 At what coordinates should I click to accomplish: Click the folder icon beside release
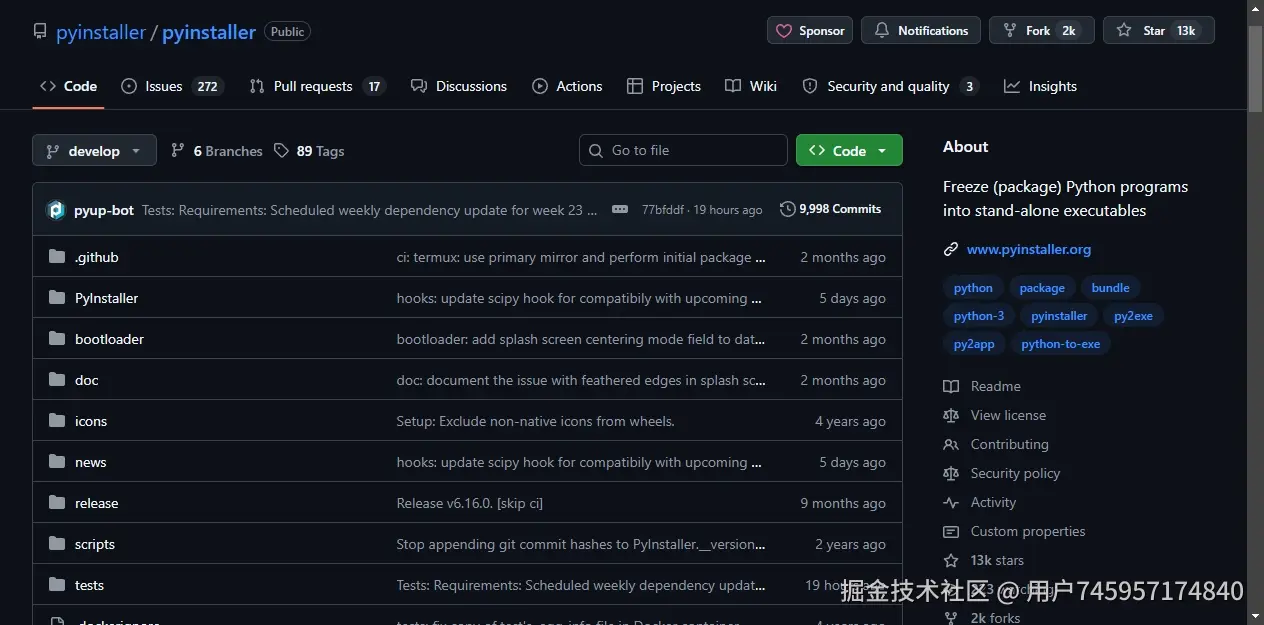[x=57, y=503]
